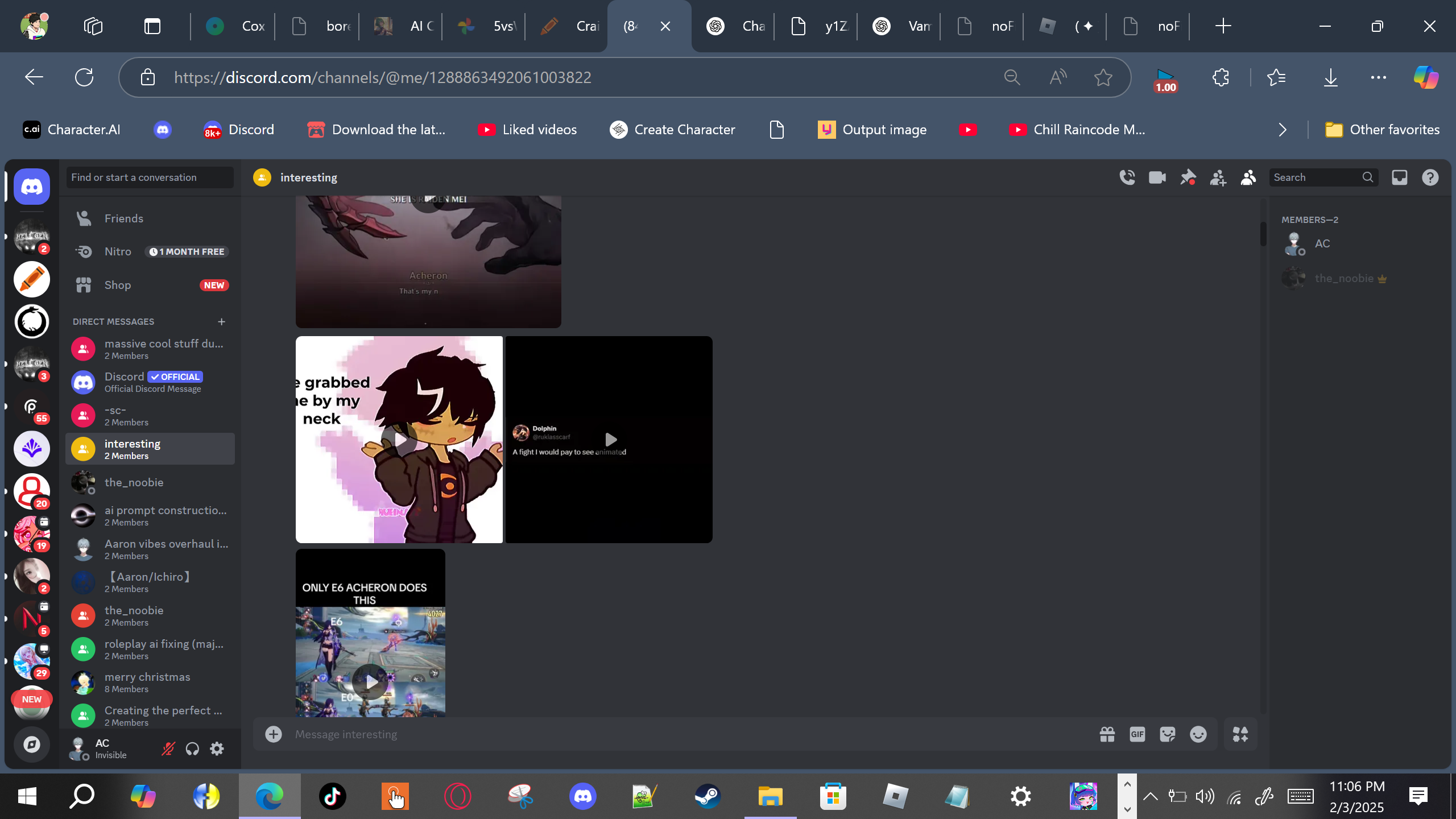Open the Apps launcher in message bar

click(x=1240, y=734)
